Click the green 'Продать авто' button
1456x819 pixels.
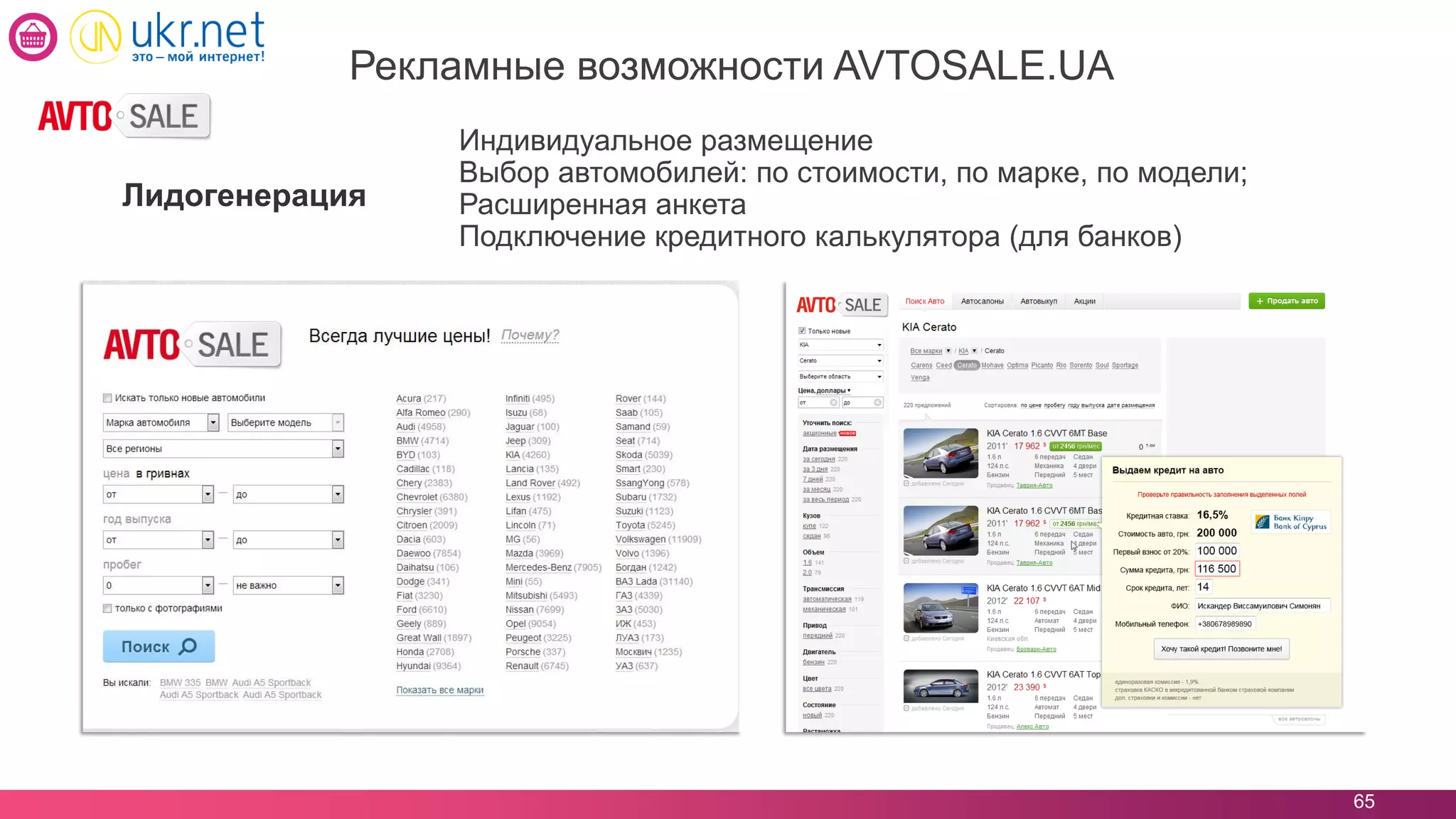[x=1287, y=301]
